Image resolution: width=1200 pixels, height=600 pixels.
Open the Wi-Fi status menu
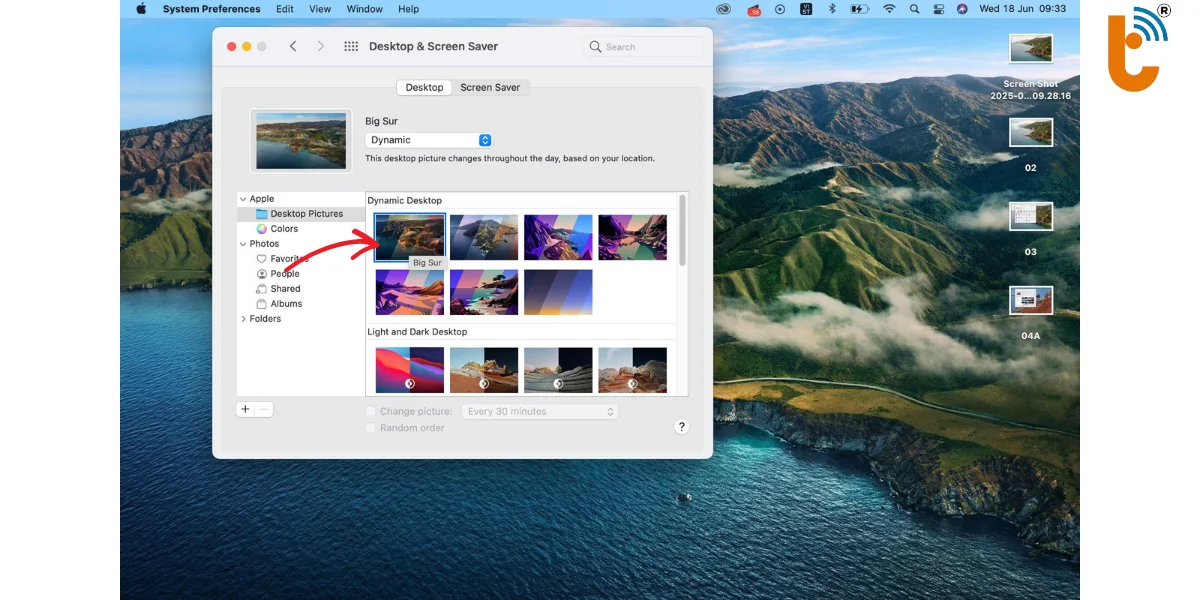889,9
